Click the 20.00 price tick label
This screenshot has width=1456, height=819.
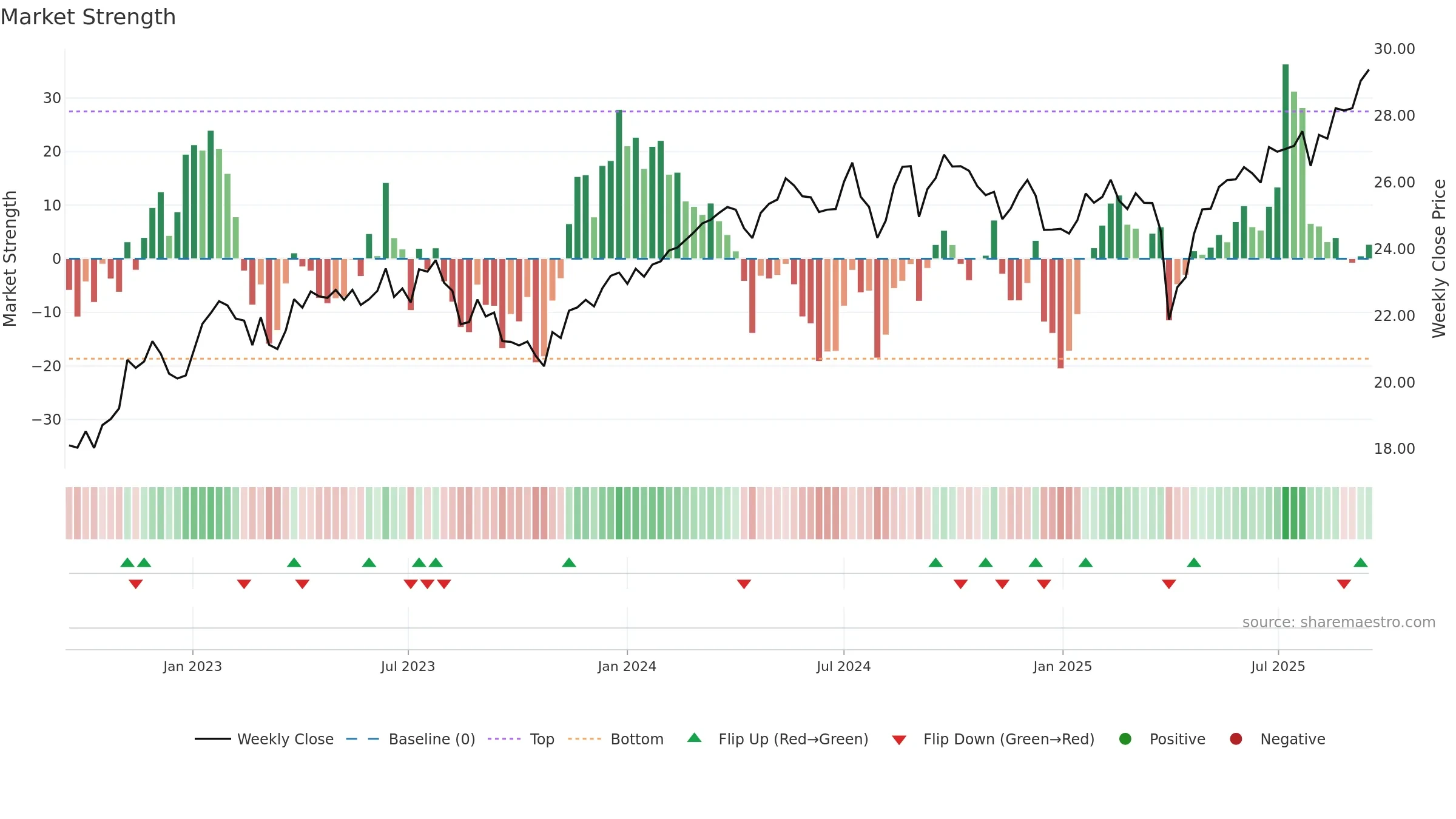(x=1394, y=383)
